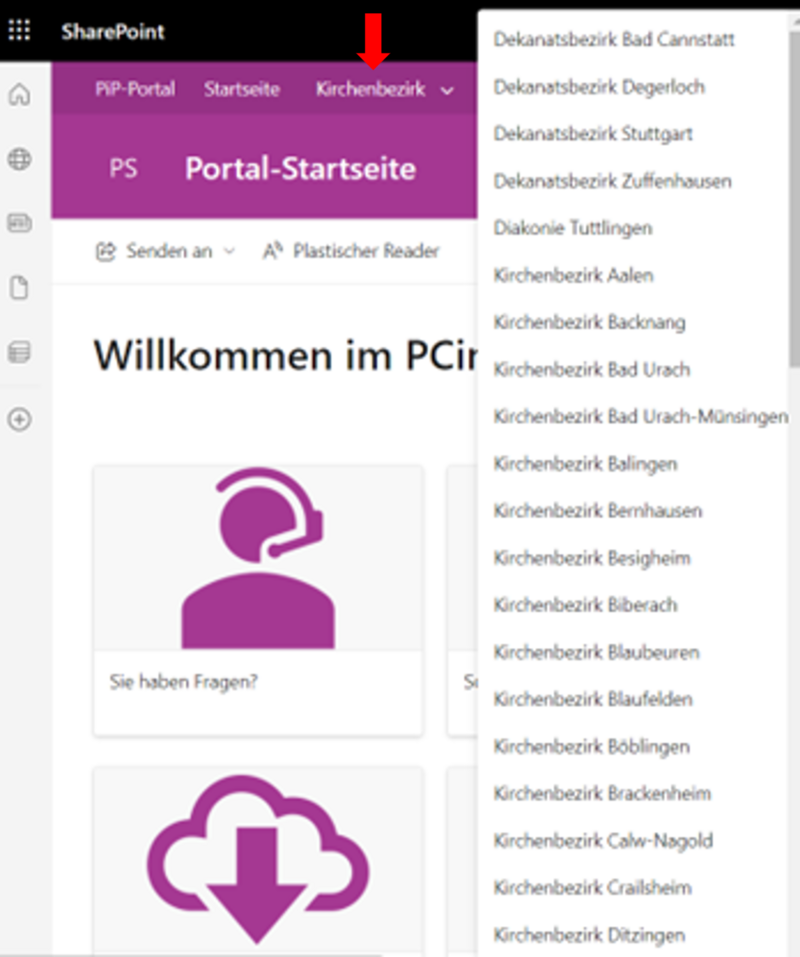Open the Senden an dropdown arrow
Image resolution: width=800 pixels, height=957 pixels.
pos(229,251)
